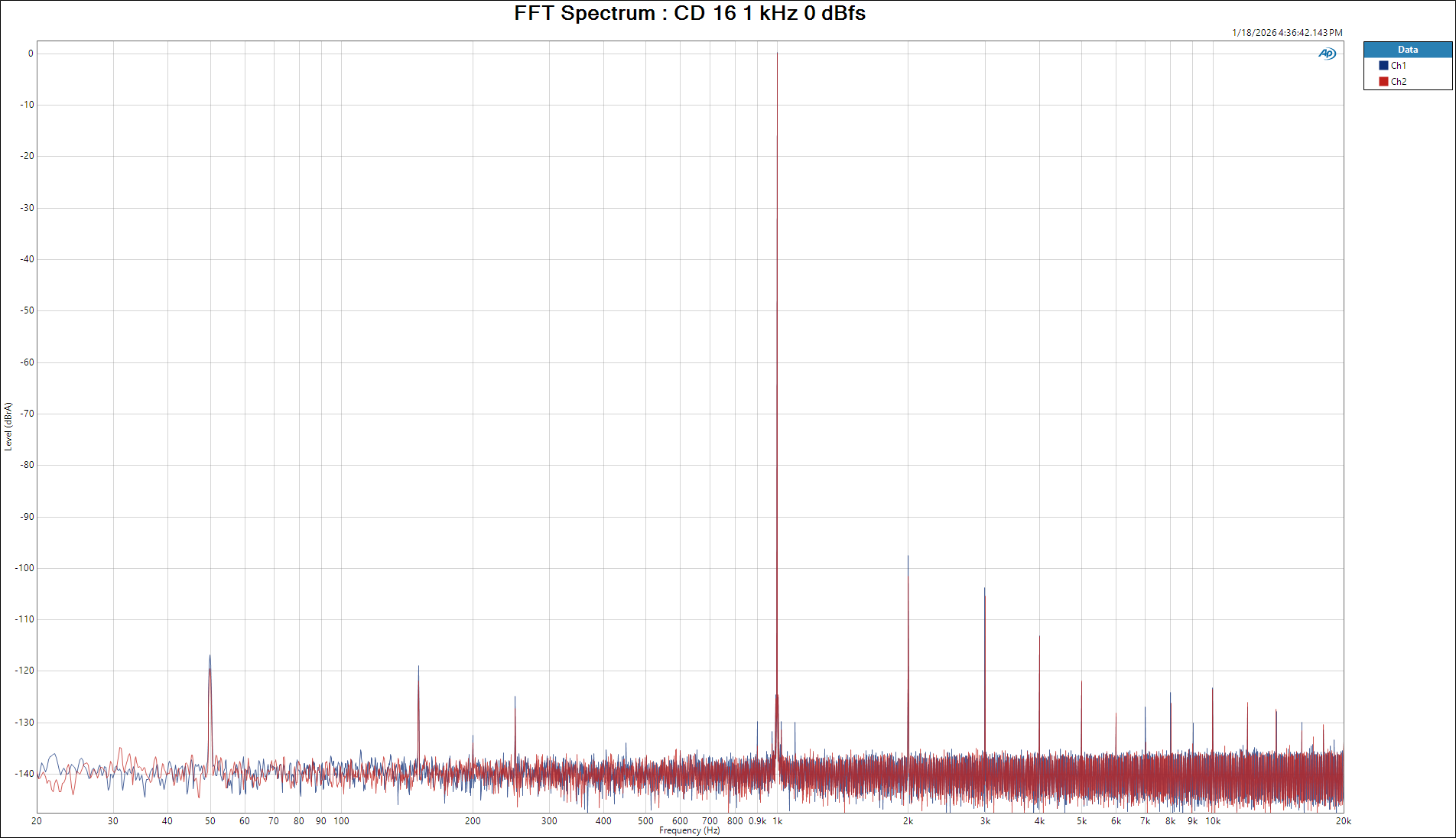Click the Frequency (Hz) axis label
The width and height of the screenshot is (1456, 838).
(689, 830)
